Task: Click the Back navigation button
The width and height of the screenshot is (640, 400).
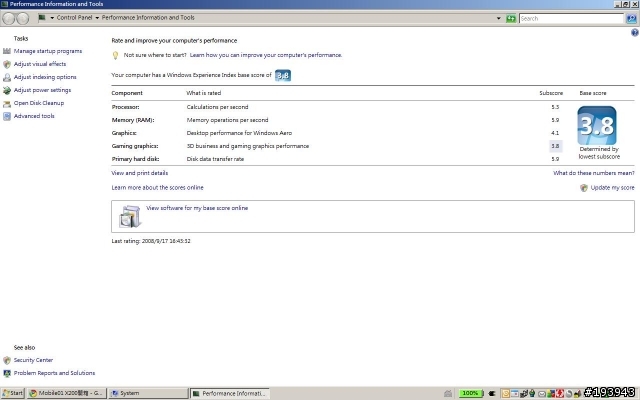Action: [9, 18]
